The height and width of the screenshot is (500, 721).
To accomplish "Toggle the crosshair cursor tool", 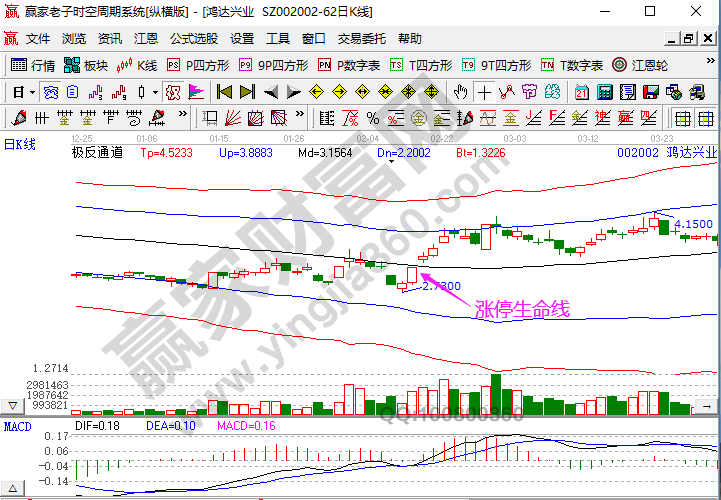I will pos(484,92).
